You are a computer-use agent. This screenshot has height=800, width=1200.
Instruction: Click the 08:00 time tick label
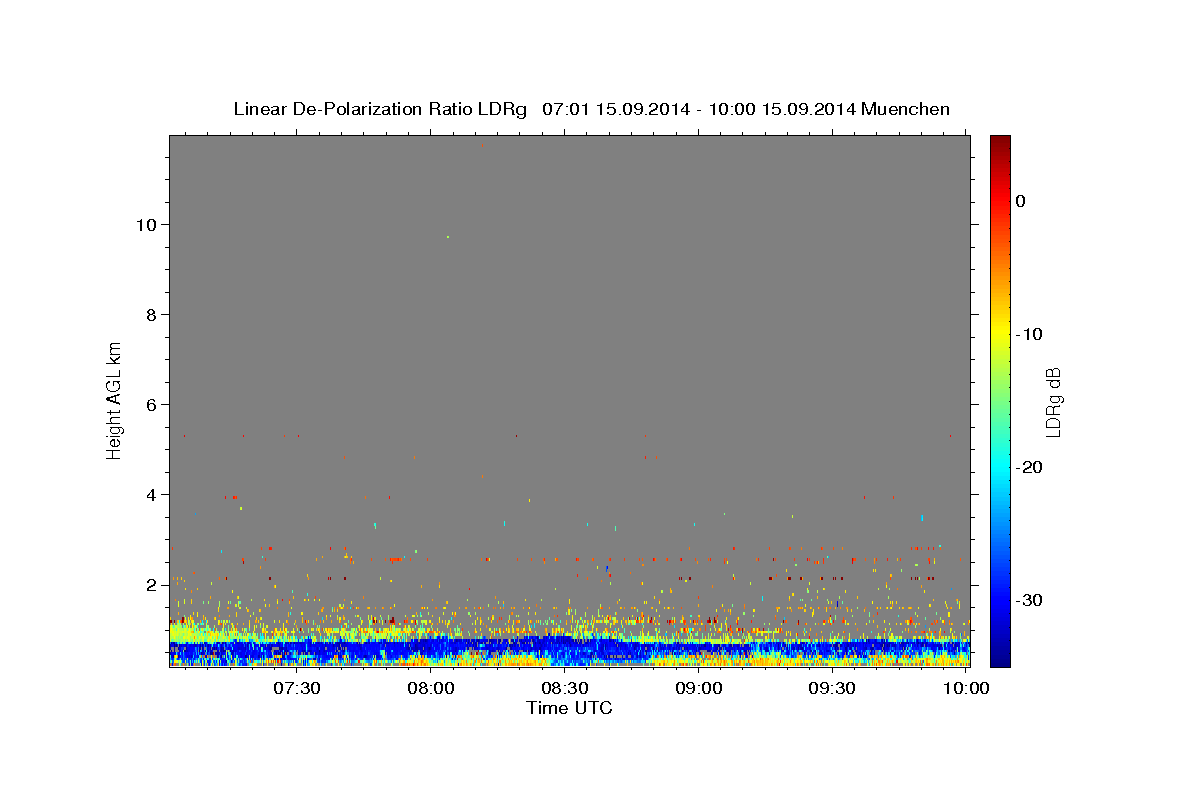click(x=432, y=689)
